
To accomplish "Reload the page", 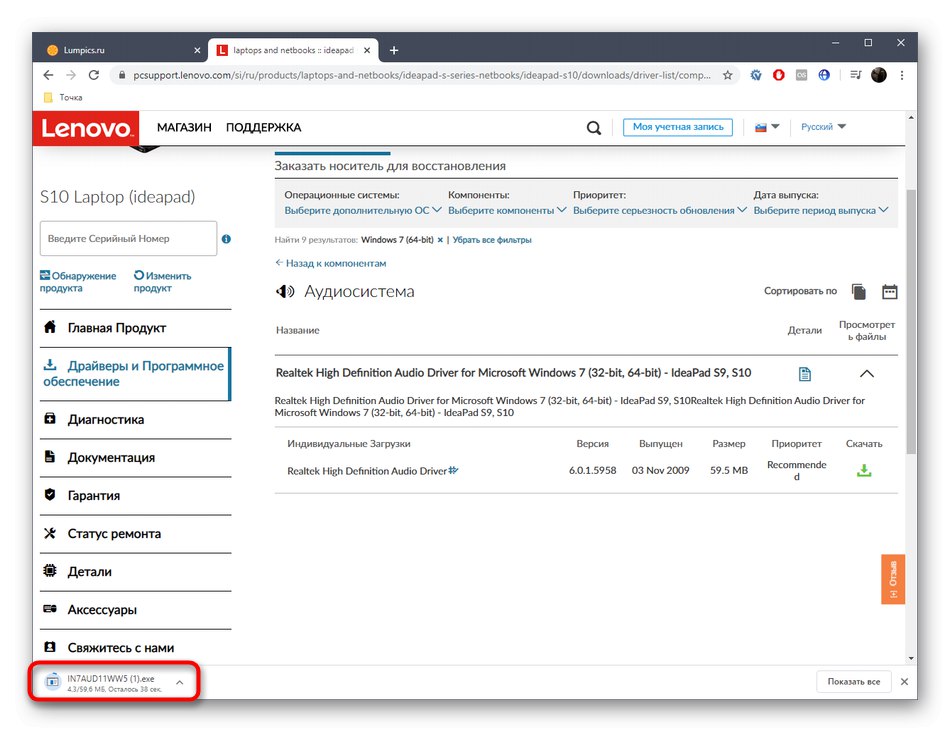I will 93,75.
